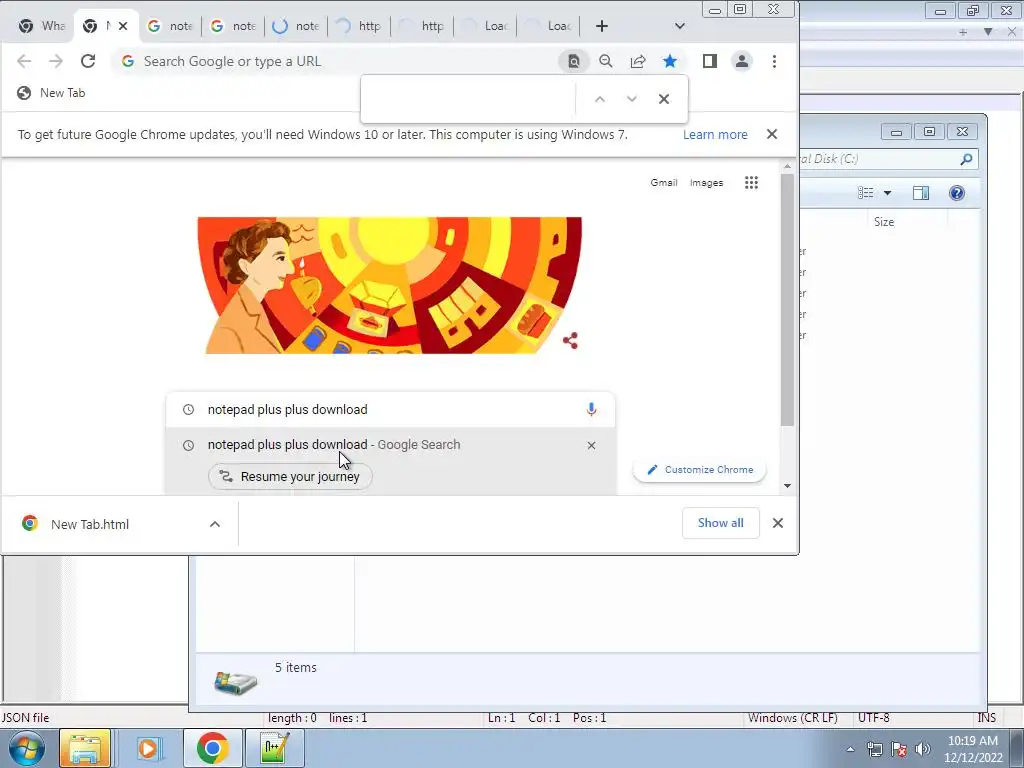Screen dimensions: 1024x768
Task: Remove the notepad plus plus download suggestion
Action: tap(591, 445)
